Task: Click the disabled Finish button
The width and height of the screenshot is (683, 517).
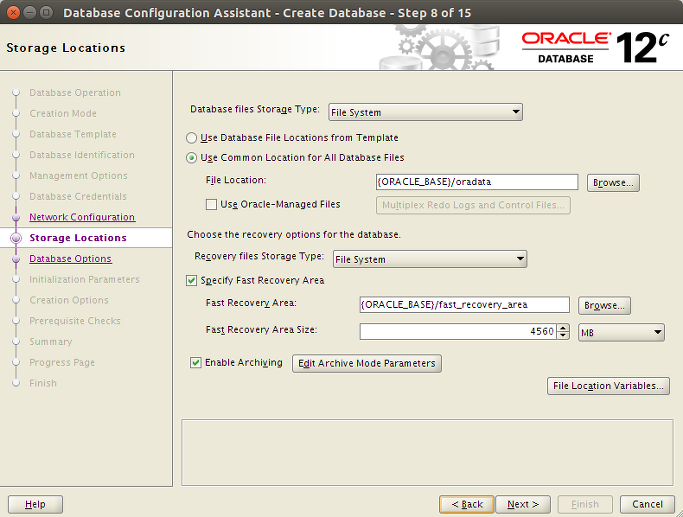Action: coord(585,504)
